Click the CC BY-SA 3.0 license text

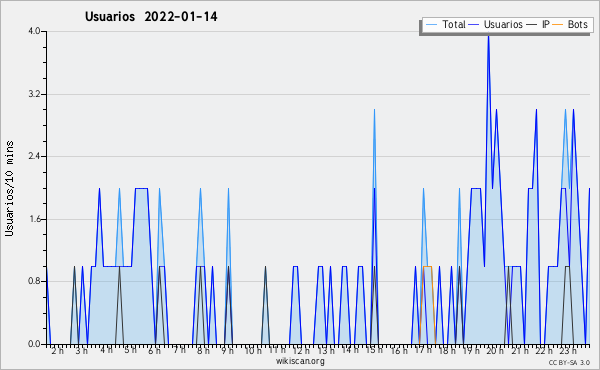point(569,363)
